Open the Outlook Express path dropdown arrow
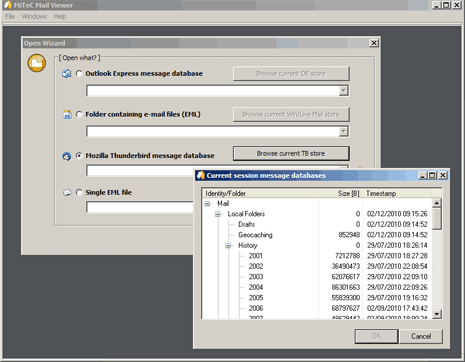The height and width of the screenshot is (362, 465). (343, 91)
